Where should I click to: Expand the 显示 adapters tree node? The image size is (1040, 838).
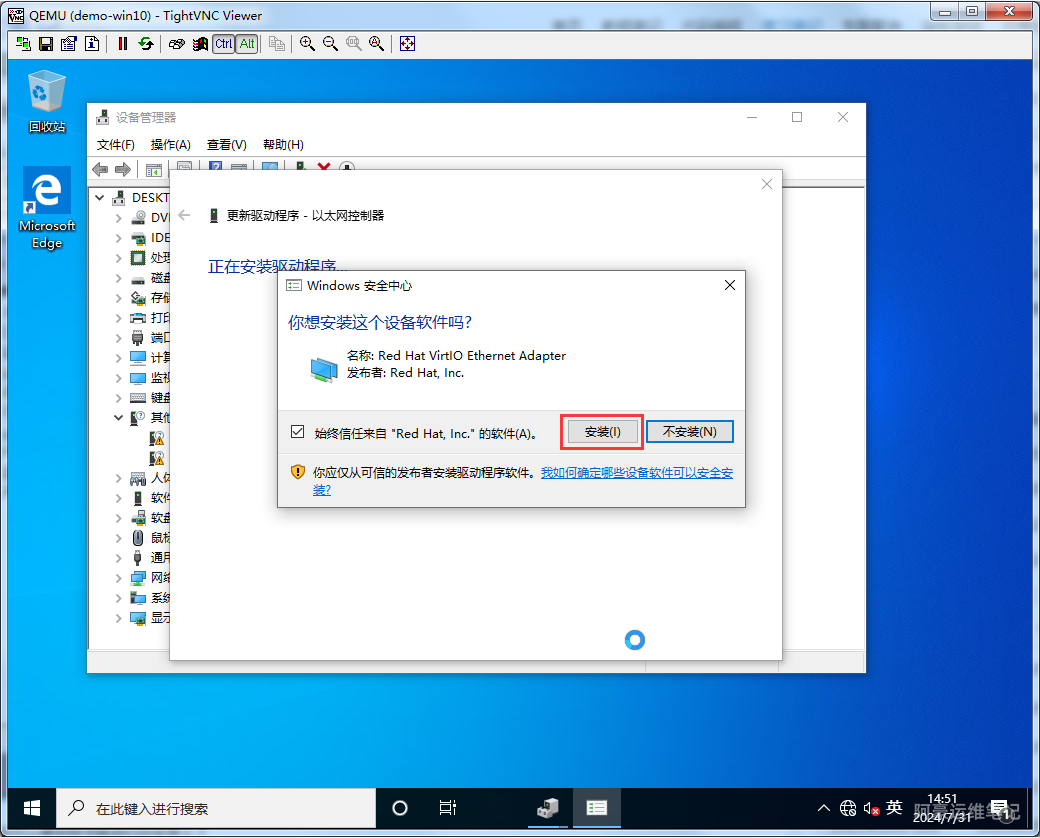pyautogui.click(x=119, y=618)
